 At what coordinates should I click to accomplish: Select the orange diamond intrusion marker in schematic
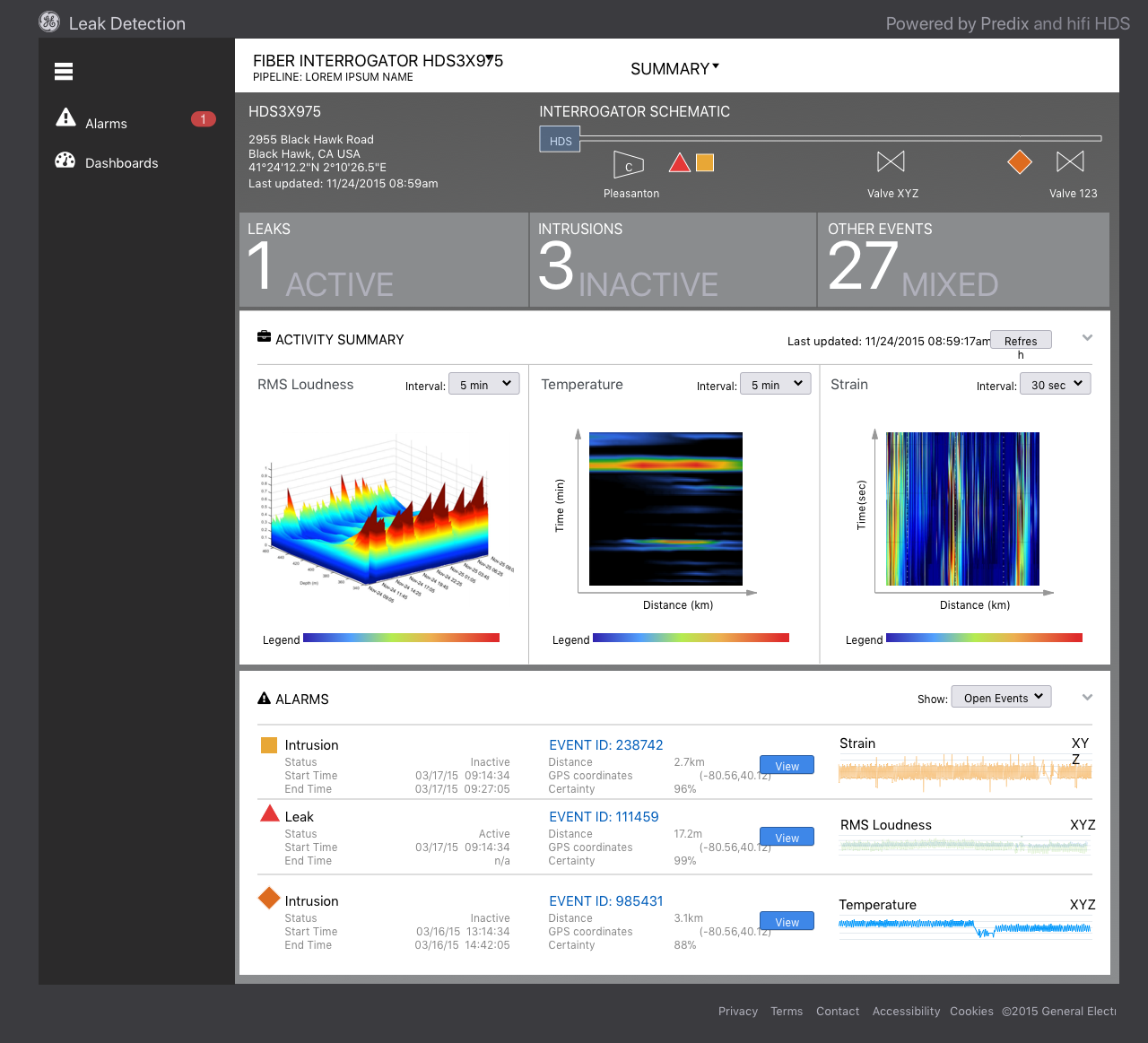[x=1020, y=161]
